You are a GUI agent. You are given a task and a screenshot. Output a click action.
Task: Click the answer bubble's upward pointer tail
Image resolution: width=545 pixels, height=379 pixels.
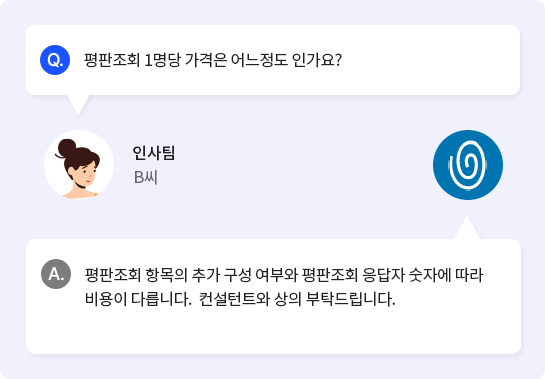(467, 228)
